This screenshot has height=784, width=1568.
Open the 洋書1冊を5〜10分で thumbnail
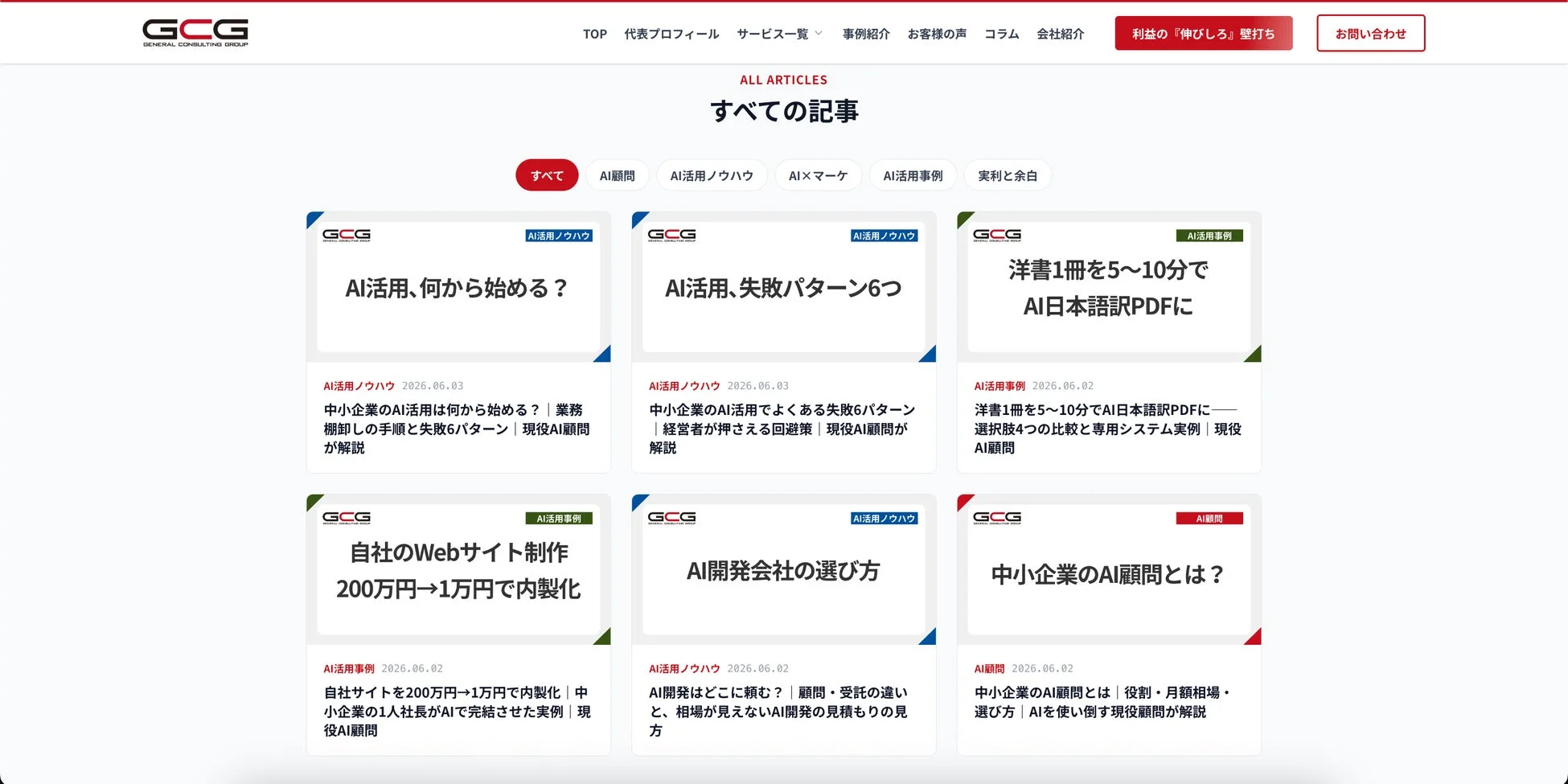(x=1109, y=287)
